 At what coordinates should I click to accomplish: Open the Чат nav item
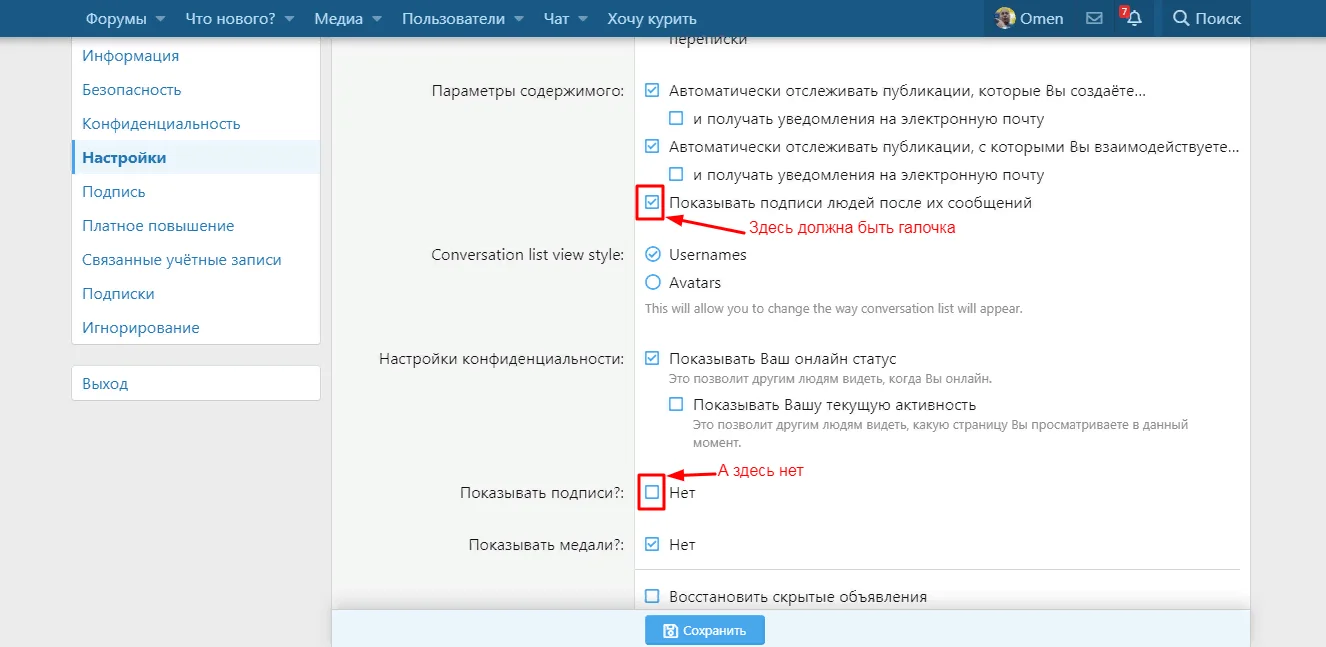coord(556,19)
